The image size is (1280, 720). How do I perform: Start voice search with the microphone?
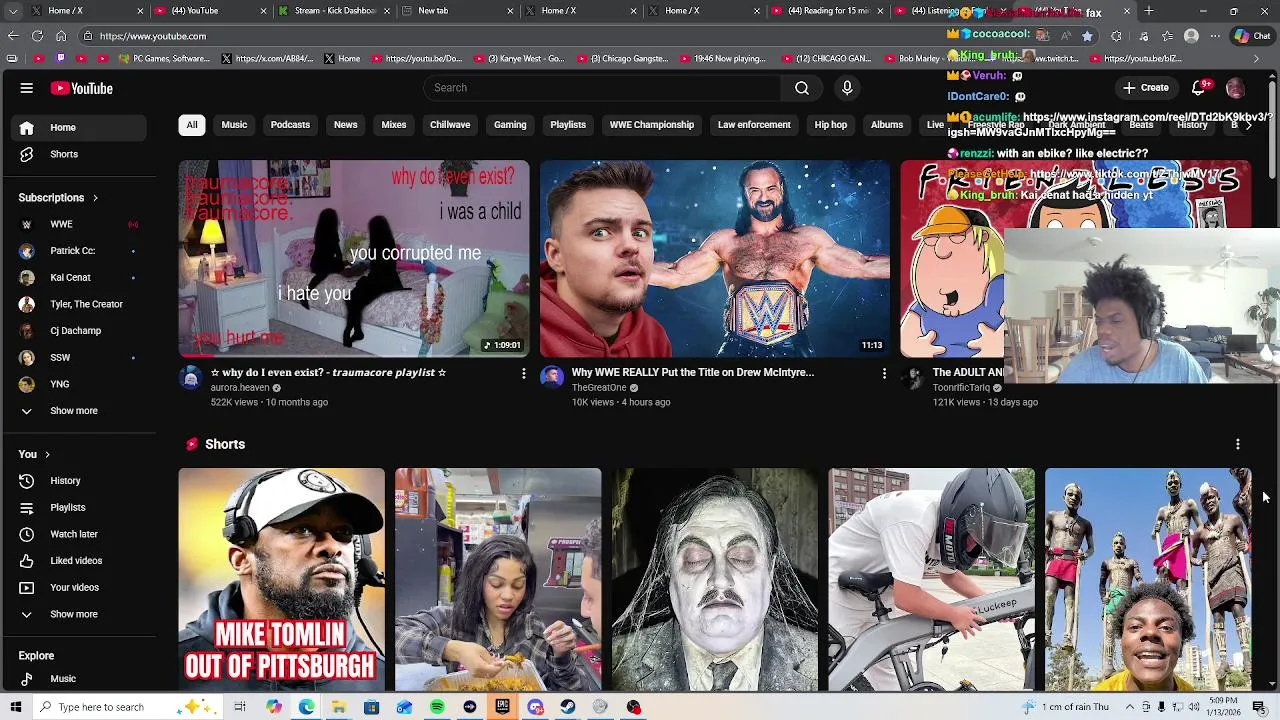847,88
